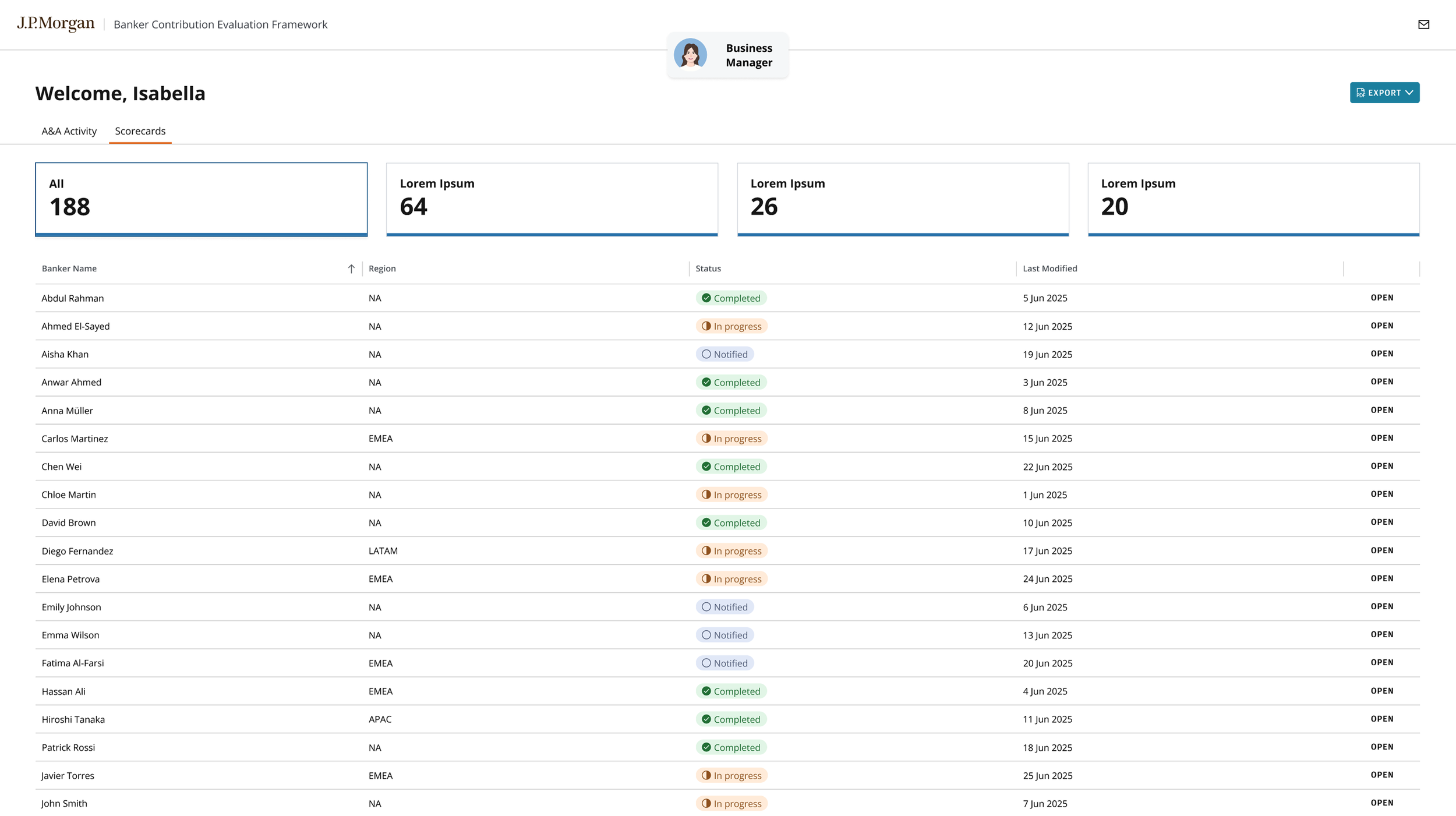Click OPEN for Anna Müller

[x=1381, y=410]
